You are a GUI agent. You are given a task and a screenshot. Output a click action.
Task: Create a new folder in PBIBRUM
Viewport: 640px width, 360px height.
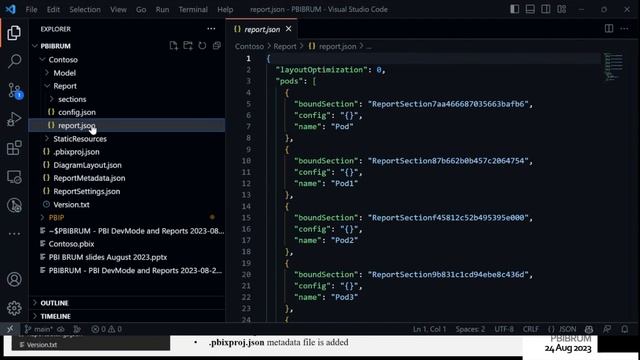pyautogui.click(x=188, y=46)
